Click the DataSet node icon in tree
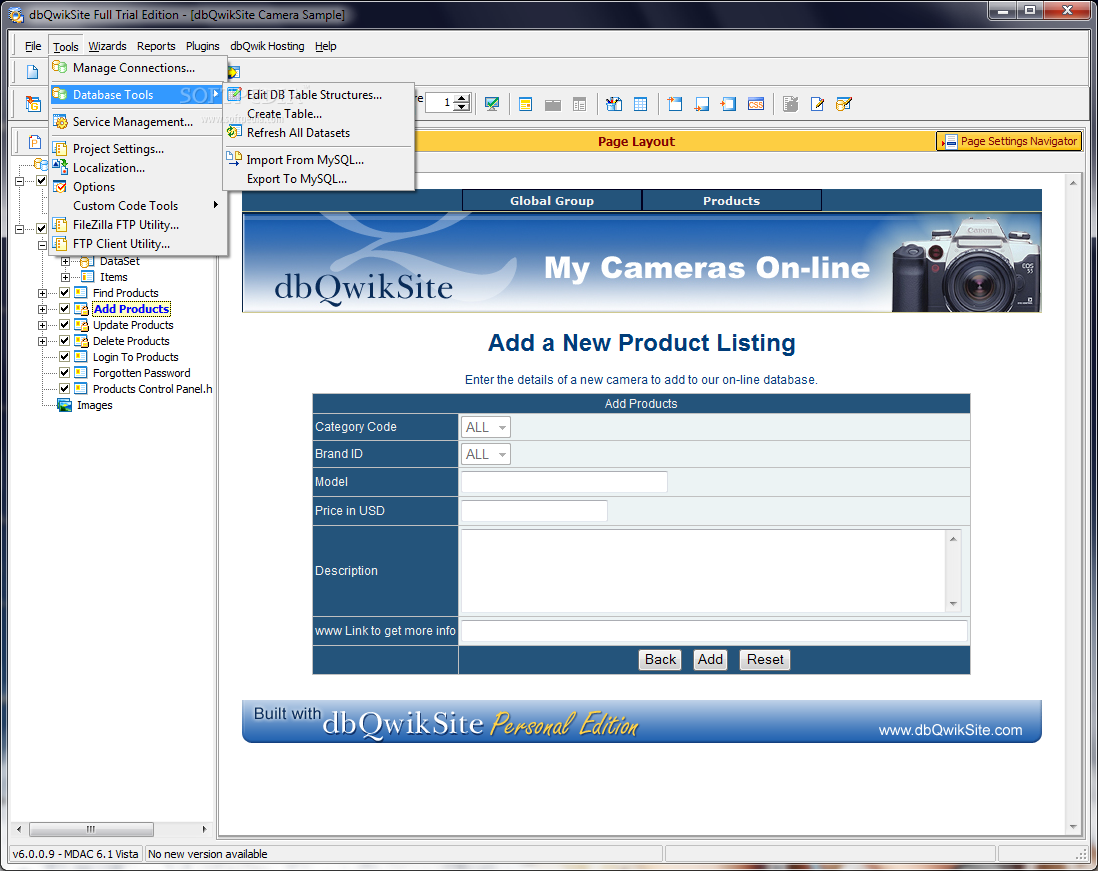Image resolution: width=1098 pixels, height=871 pixels. (87, 261)
